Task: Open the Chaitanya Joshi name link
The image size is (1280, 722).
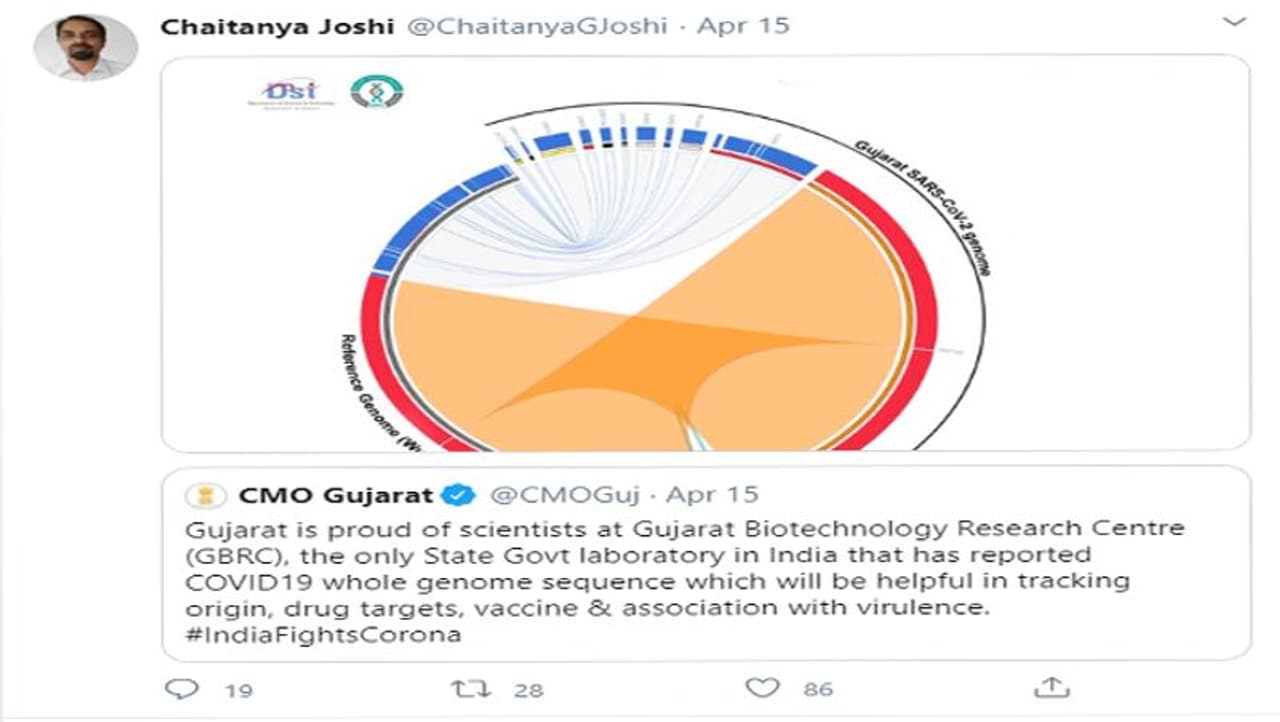Action: tap(277, 26)
